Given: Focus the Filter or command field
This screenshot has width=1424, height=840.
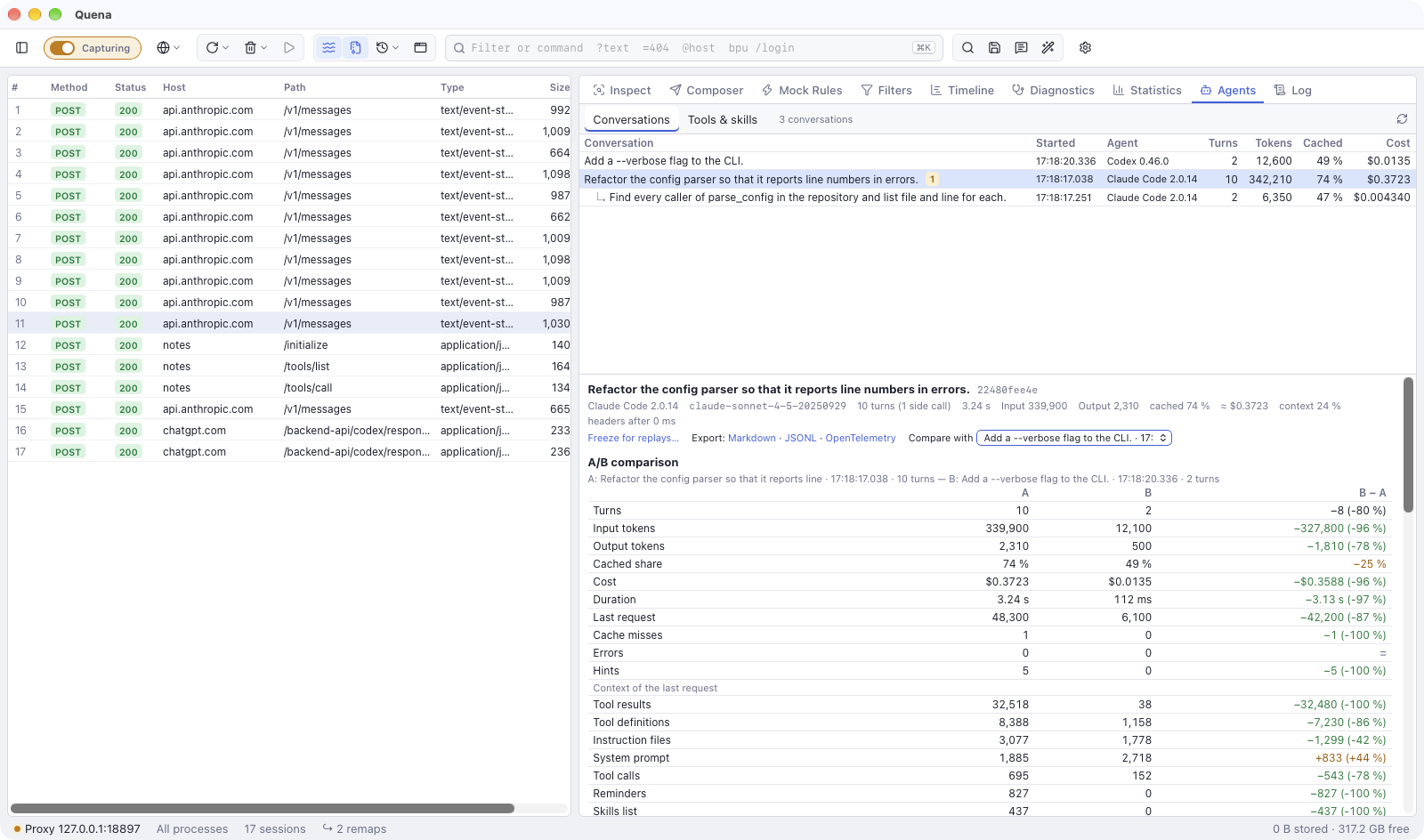Looking at the screenshot, I should coord(694,48).
